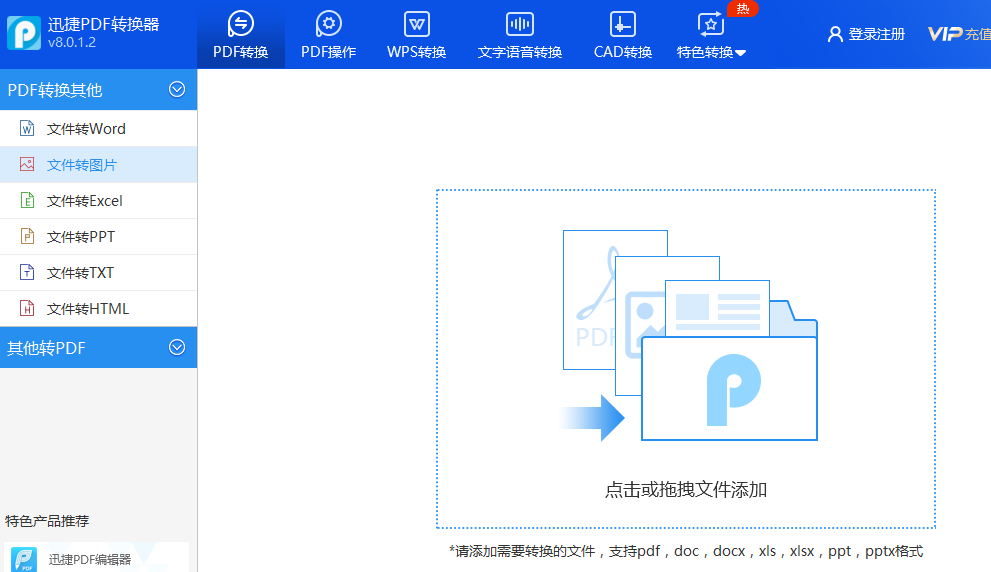
Task: Select 文件转图片 in the sidebar
Action: pyautogui.click(x=99, y=164)
